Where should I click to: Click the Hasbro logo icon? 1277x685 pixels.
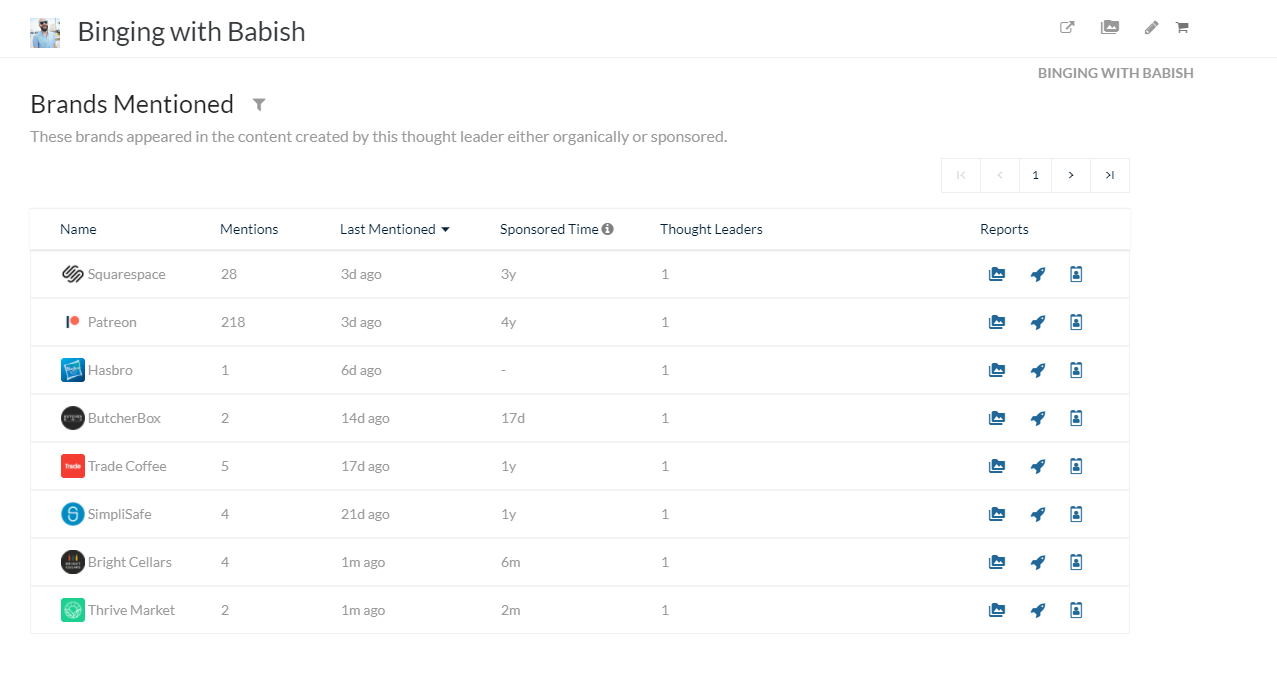pos(73,370)
